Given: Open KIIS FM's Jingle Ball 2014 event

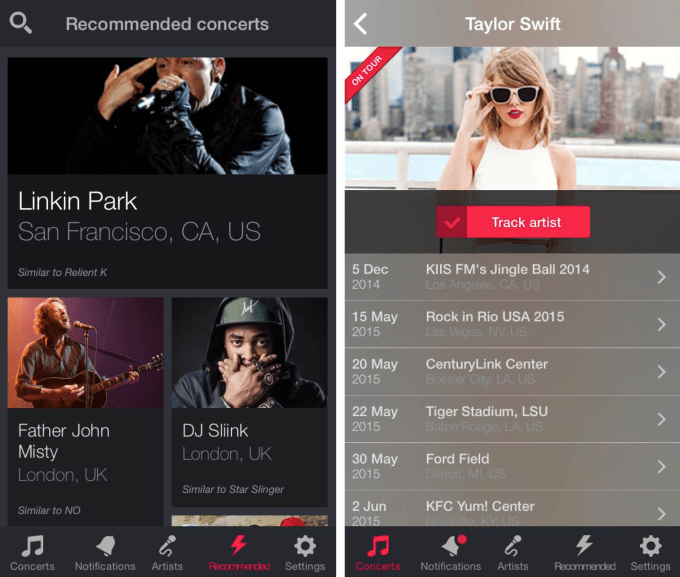Looking at the screenshot, I should [507, 269].
